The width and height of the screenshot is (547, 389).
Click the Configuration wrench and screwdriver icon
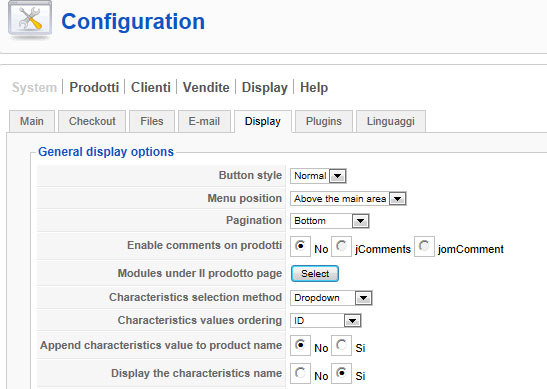(30, 20)
